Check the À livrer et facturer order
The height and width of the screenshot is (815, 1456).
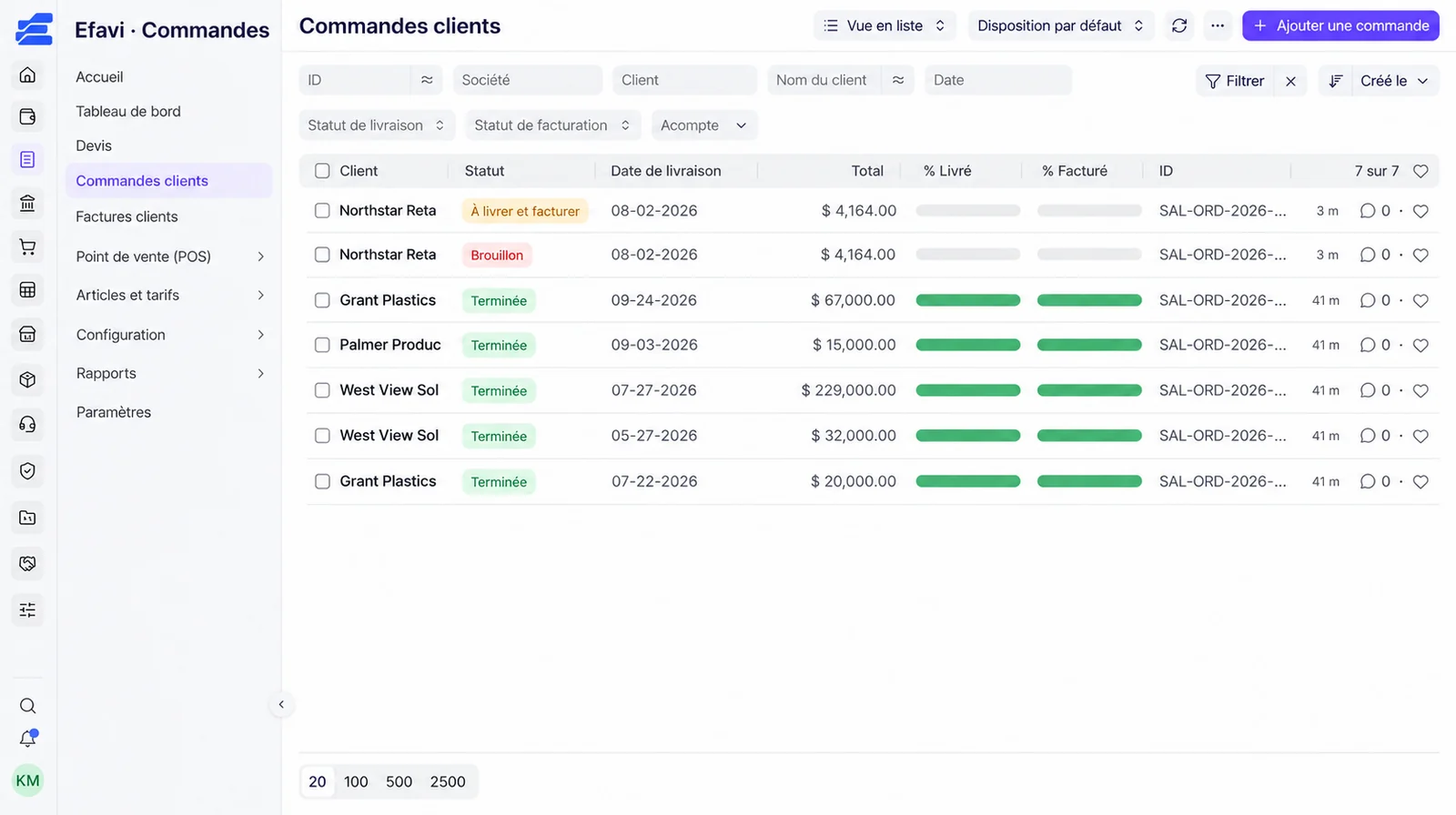(x=322, y=210)
